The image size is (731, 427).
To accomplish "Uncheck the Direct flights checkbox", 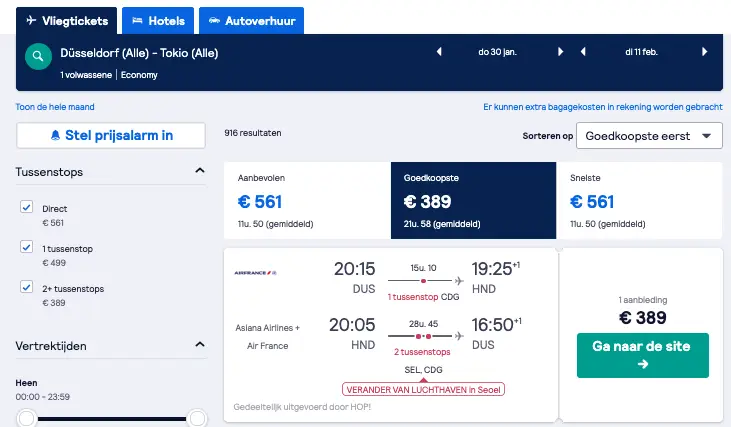I will coord(27,207).
